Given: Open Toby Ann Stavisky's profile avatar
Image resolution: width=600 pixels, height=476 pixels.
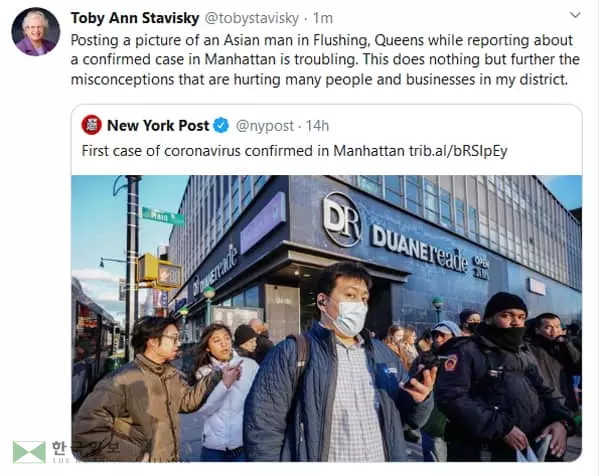Looking at the screenshot, I should click(x=36, y=32).
